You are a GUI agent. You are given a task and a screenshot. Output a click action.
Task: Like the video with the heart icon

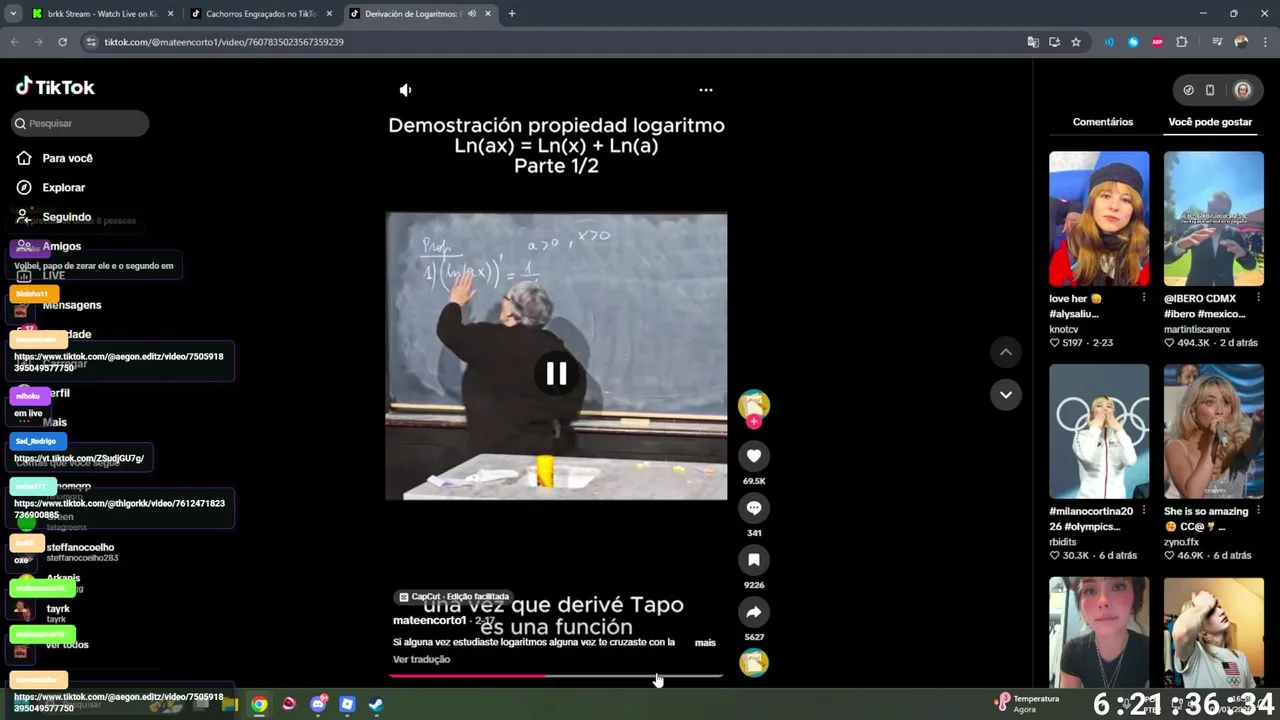pyautogui.click(x=754, y=456)
